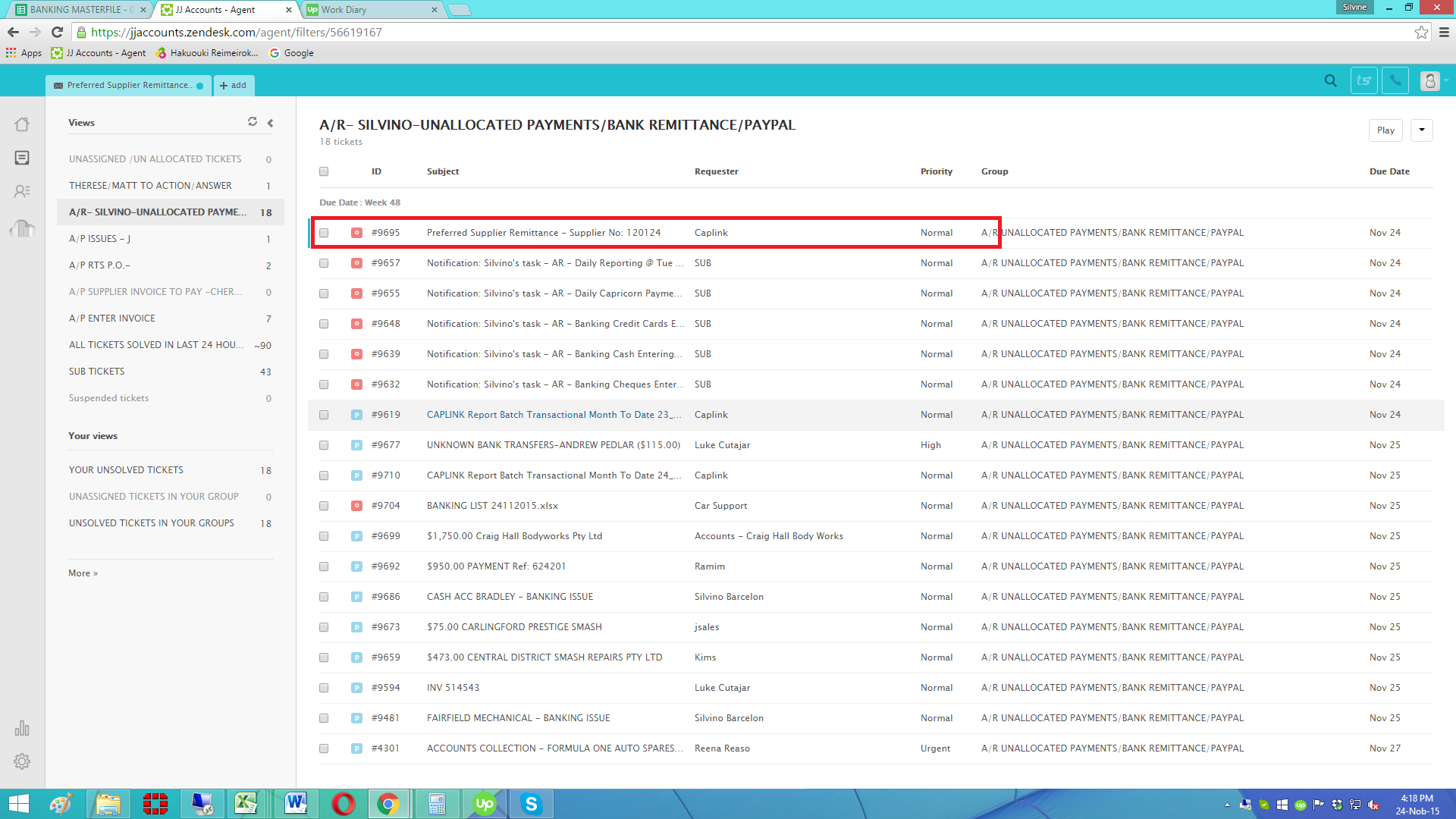Viewport: 1456px width, 819px height.
Task: Collapse the Views panel with the arrow
Action: (x=270, y=123)
